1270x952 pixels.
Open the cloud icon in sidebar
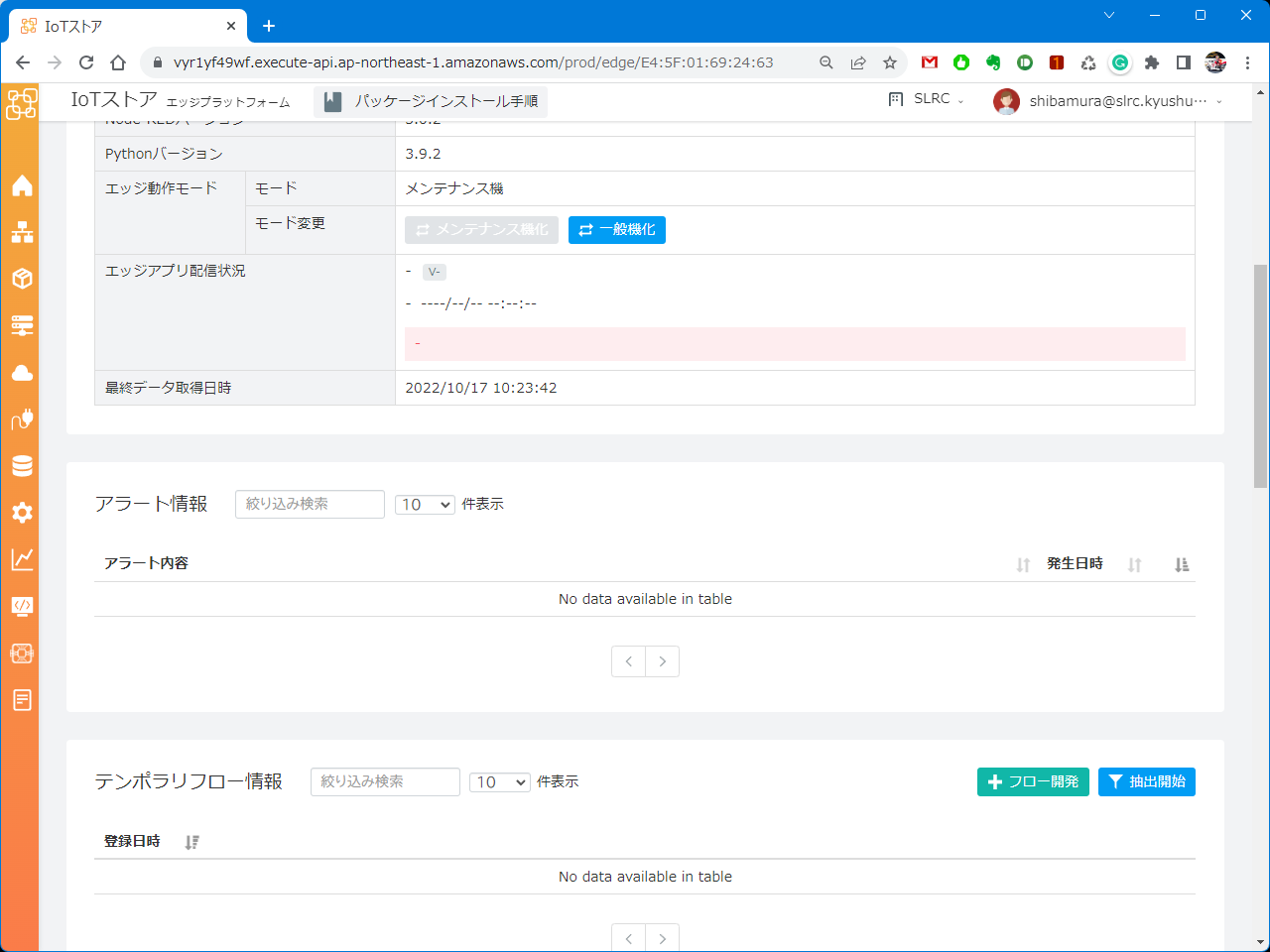[22, 373]
